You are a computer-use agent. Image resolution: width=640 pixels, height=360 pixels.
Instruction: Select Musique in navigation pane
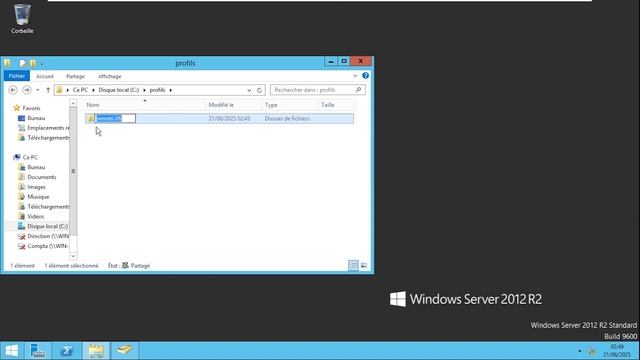pos(38,197)
